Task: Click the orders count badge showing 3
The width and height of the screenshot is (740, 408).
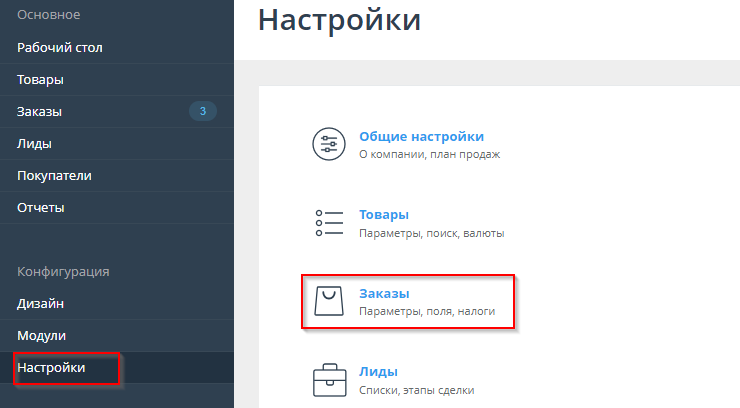Action: 203,111
